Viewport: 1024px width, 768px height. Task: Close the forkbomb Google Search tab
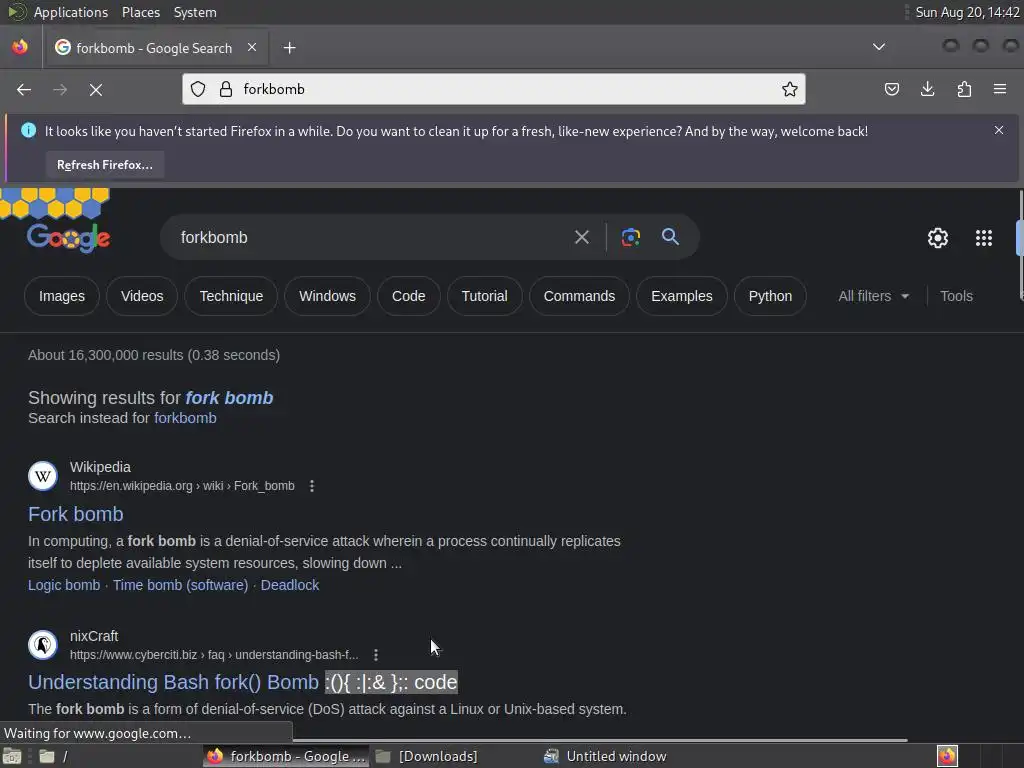tap(252, 47)
